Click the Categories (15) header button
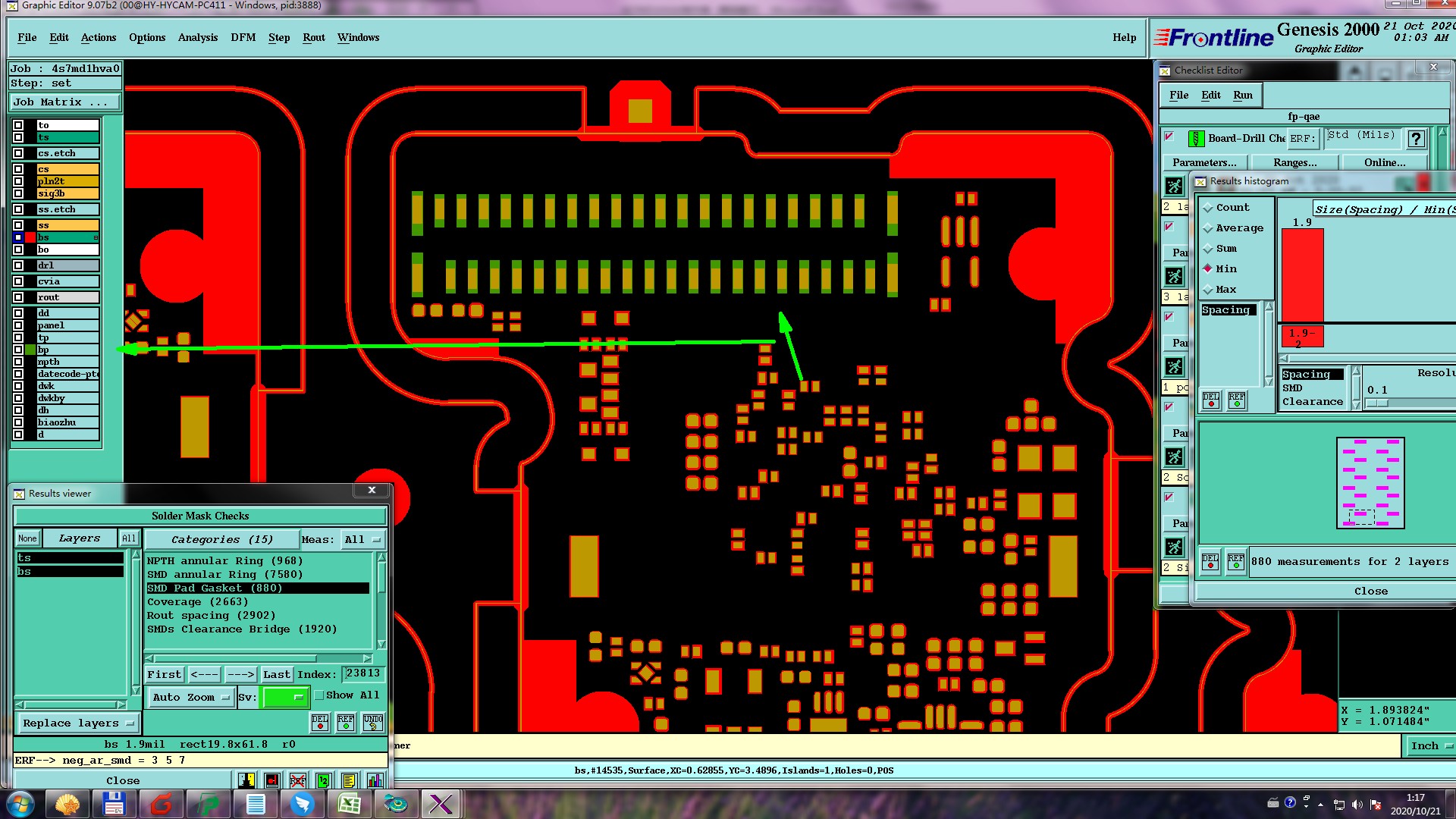The image size is (1456, 819). pyautogui.click(x=221, y=540)
